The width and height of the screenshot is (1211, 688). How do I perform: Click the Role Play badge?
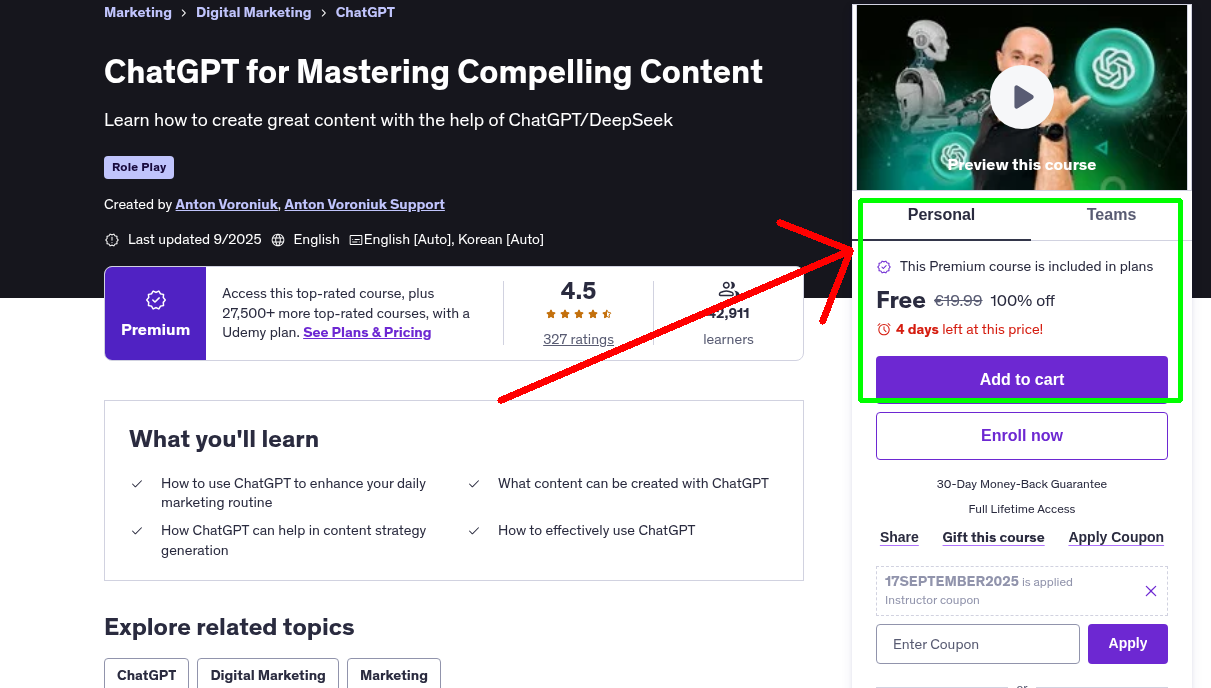pyautogui.click(x=139, y=168)
